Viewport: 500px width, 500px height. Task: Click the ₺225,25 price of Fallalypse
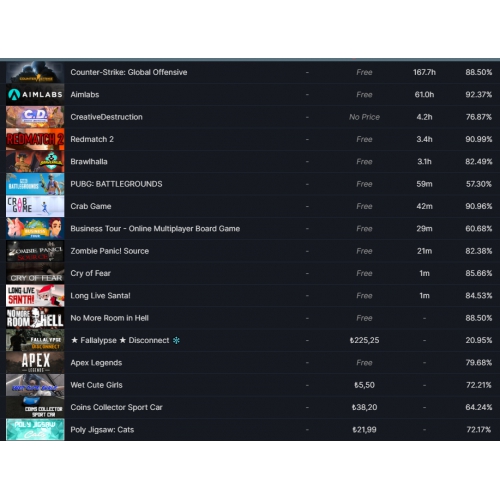point(364,340)
